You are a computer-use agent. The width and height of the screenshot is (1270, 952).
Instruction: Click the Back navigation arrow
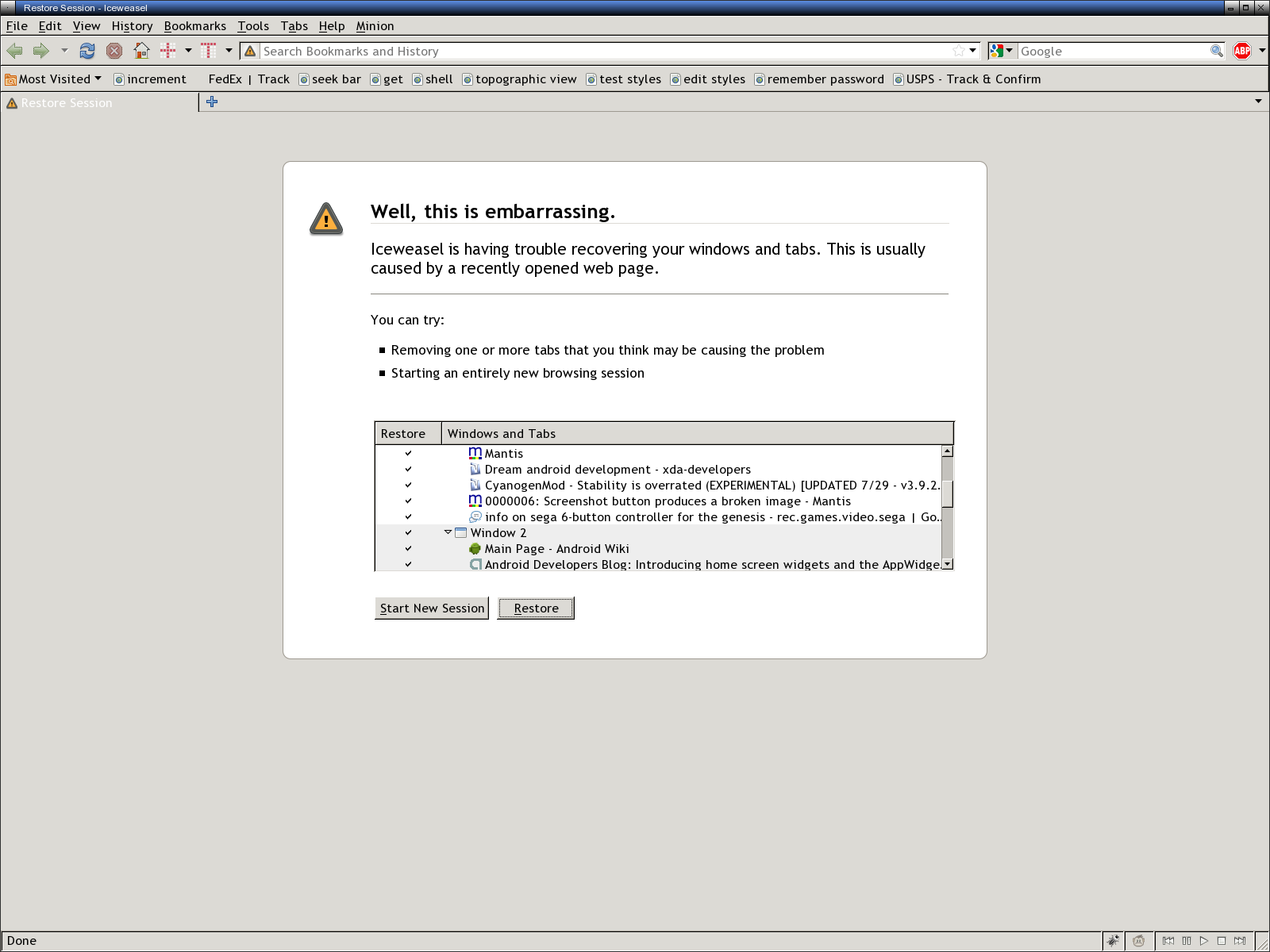(14, 51)
